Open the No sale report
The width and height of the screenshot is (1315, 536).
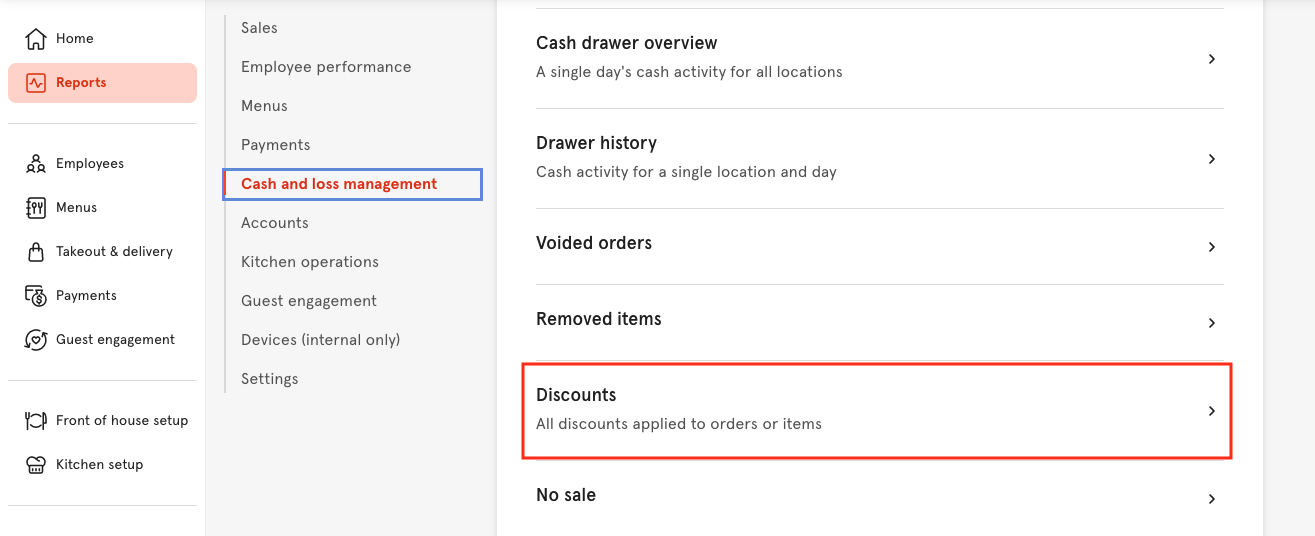(566, 496)
